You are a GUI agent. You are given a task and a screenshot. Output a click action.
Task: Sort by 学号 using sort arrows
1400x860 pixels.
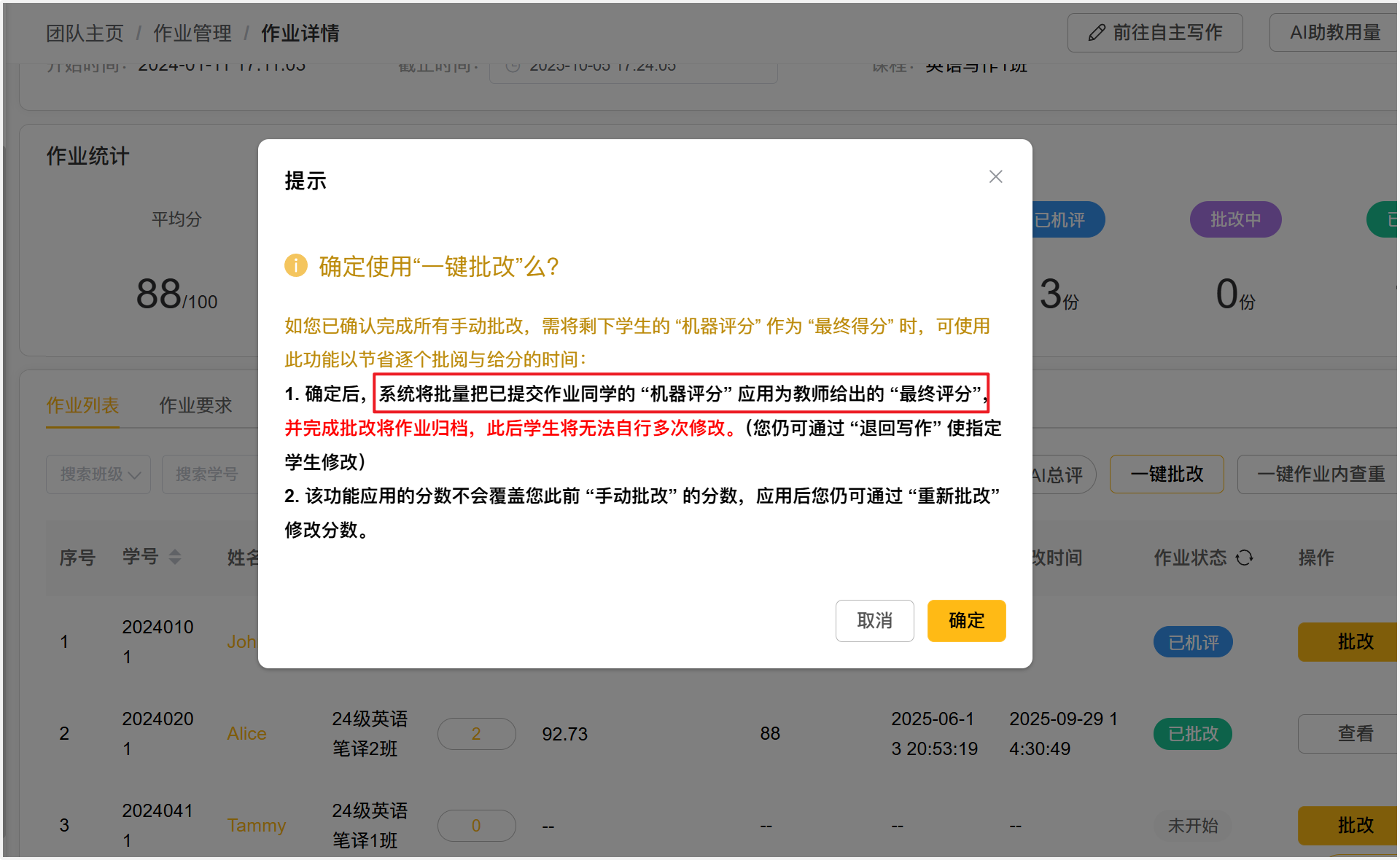[x=175, y=558]
